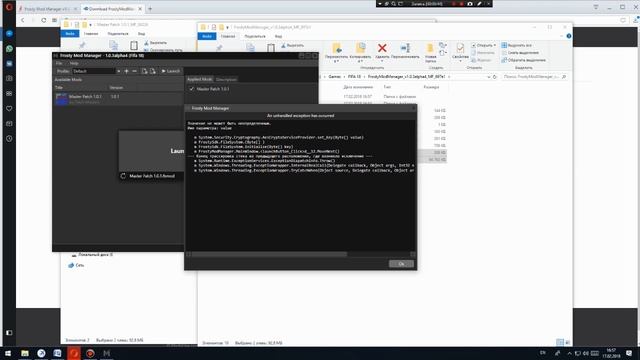Click the import mod file icon
This screenshot has width=640, height=360.
pyautogui.click(x=144, y=71)
